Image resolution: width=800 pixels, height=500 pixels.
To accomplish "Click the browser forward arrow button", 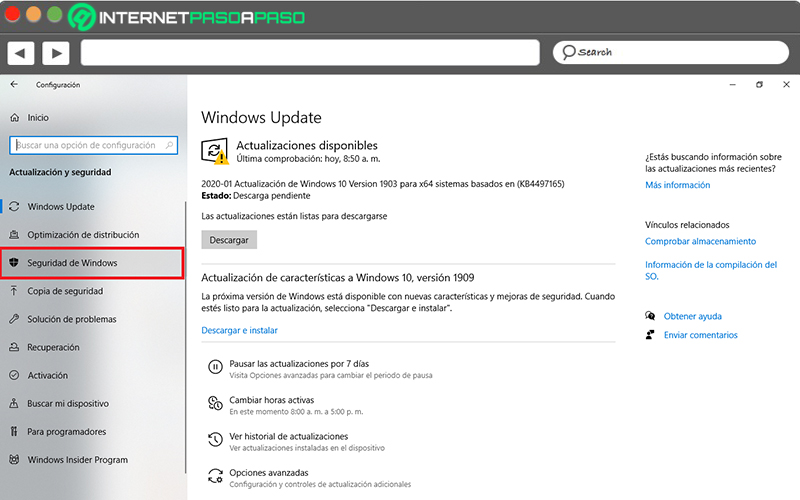I will 55,52.
